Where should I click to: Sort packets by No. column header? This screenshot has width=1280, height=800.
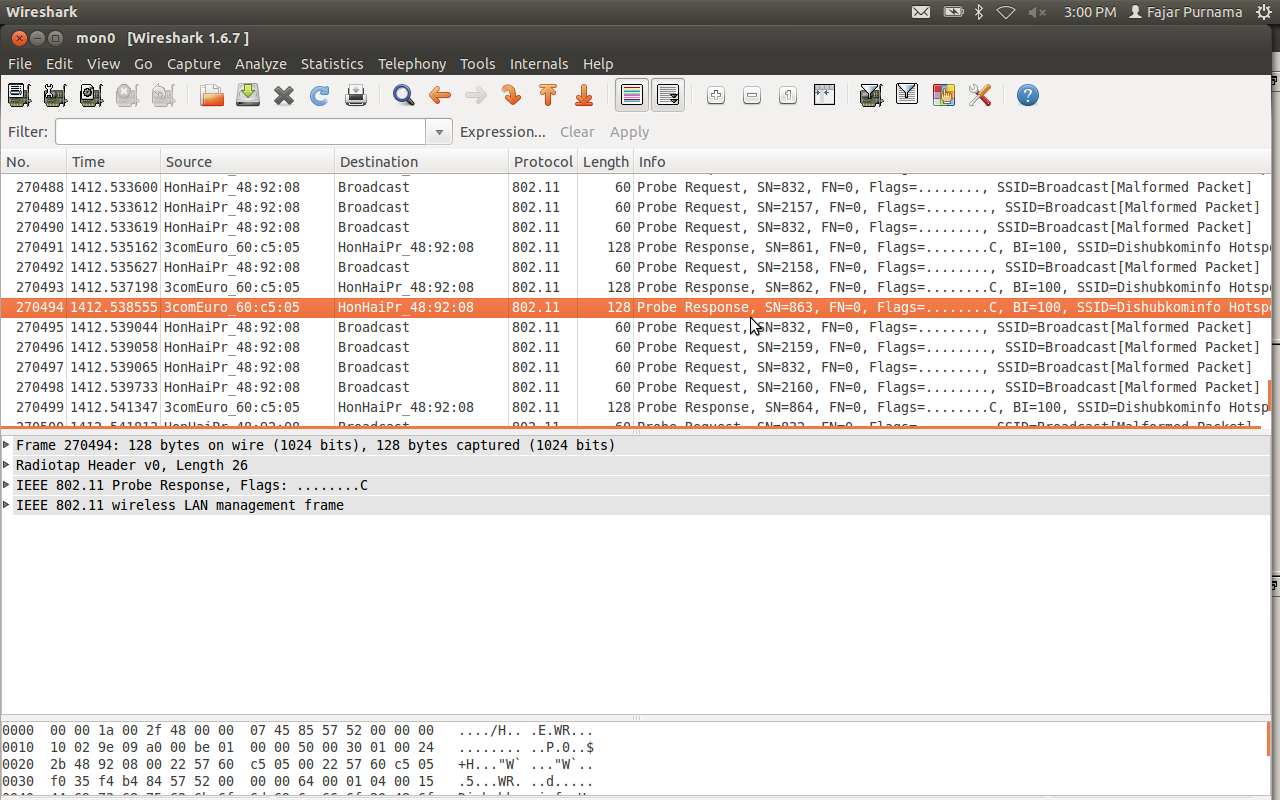point(34,162)
